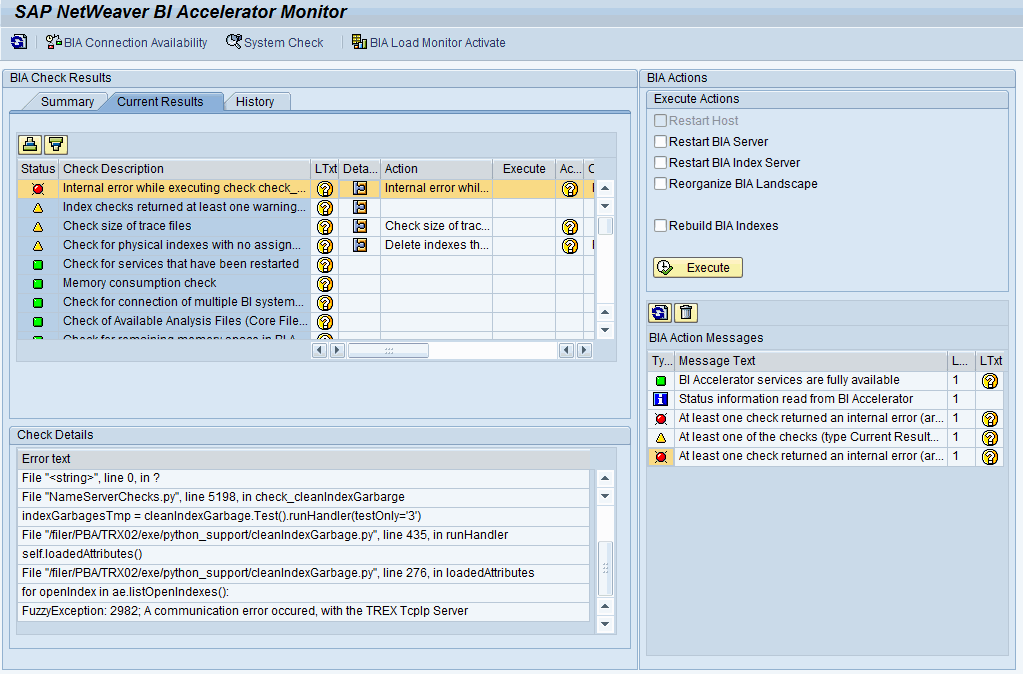Screen dimensions: 1023x674
Task: Click the Error text column header
Action: (303, 459)
